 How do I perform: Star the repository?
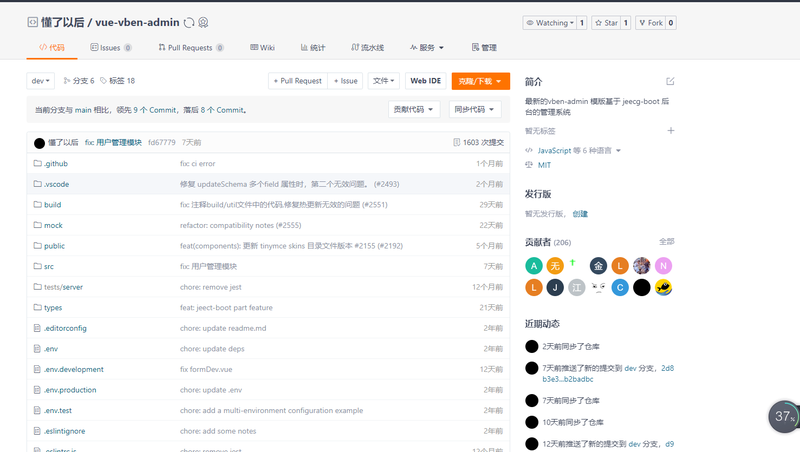[x=606, y=22]
